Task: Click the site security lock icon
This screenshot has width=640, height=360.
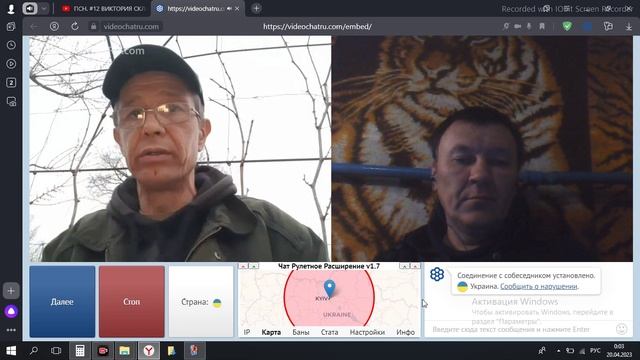Action: [x=93, y=27]
